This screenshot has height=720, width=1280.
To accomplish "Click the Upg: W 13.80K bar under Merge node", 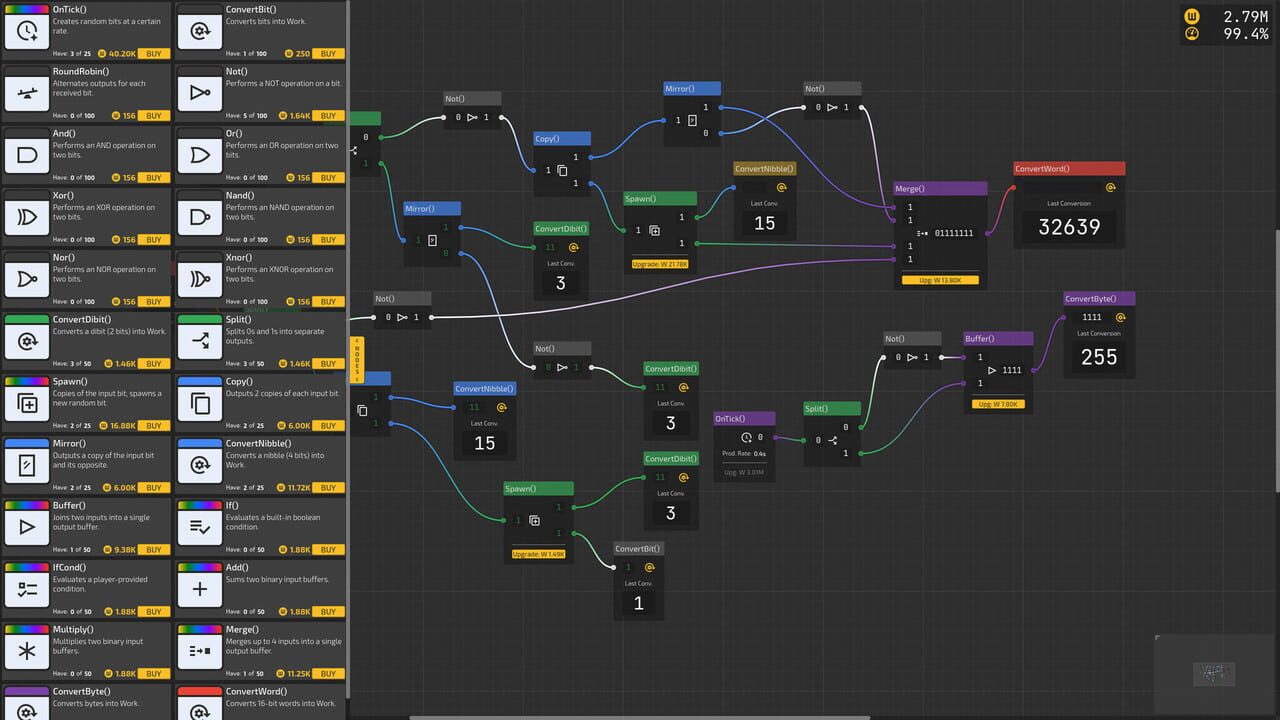I will [x=938, y=280].
